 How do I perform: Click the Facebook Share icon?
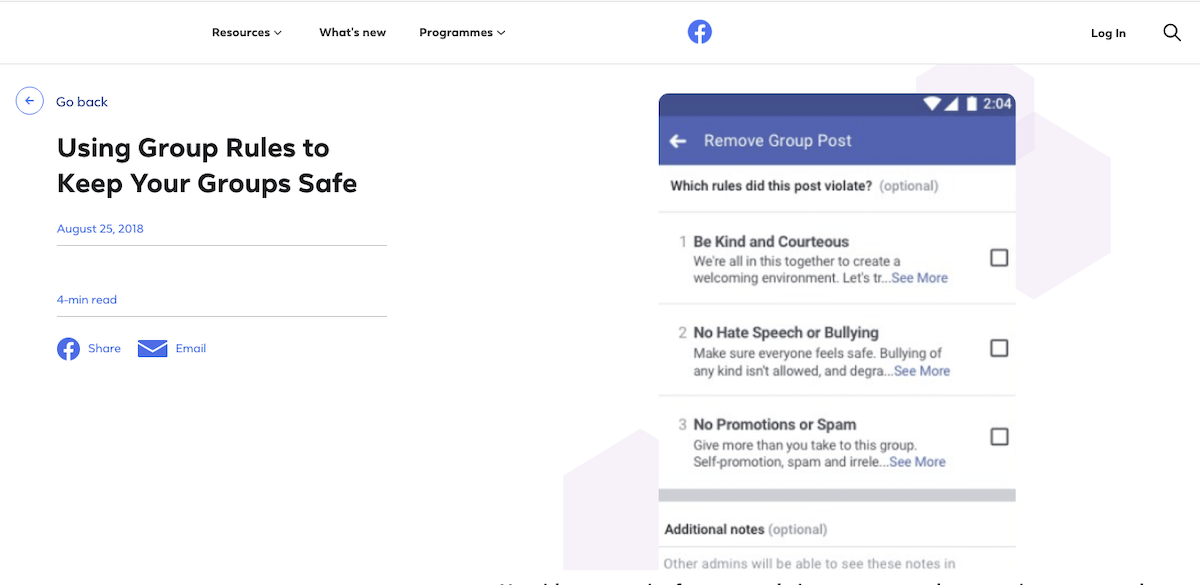point(68,348)
